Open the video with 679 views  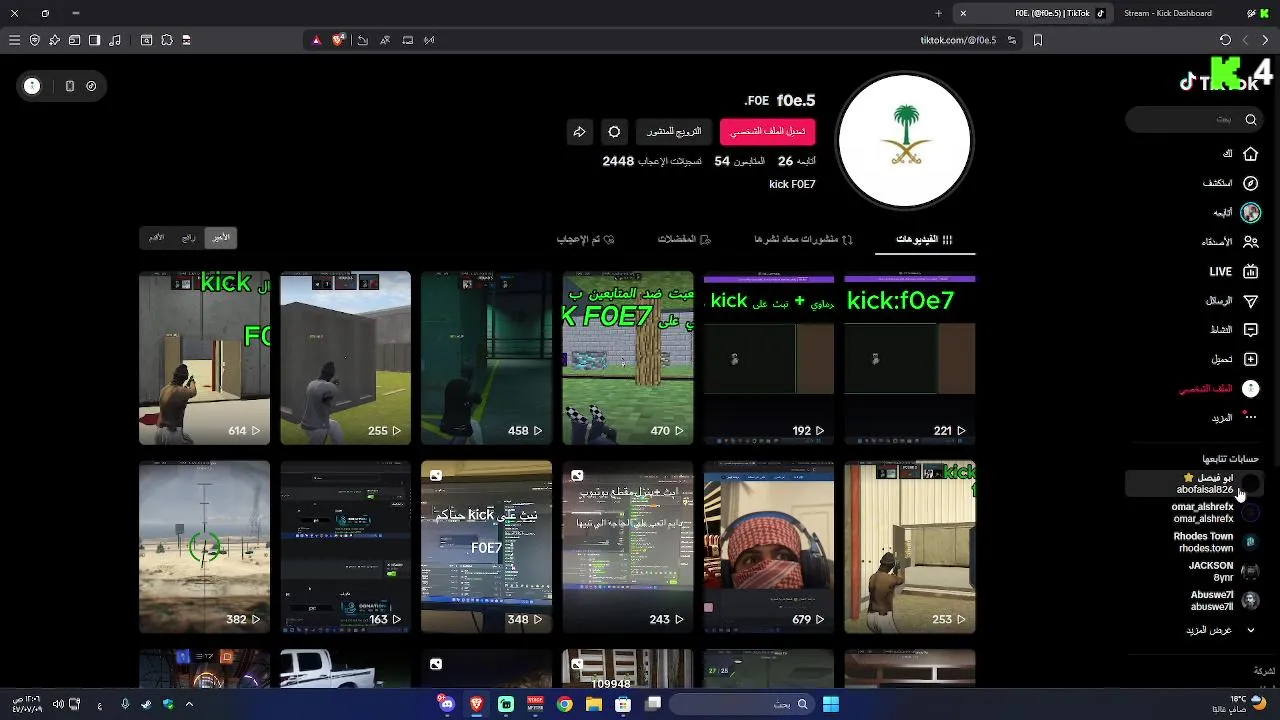click(x=768, y=547)
